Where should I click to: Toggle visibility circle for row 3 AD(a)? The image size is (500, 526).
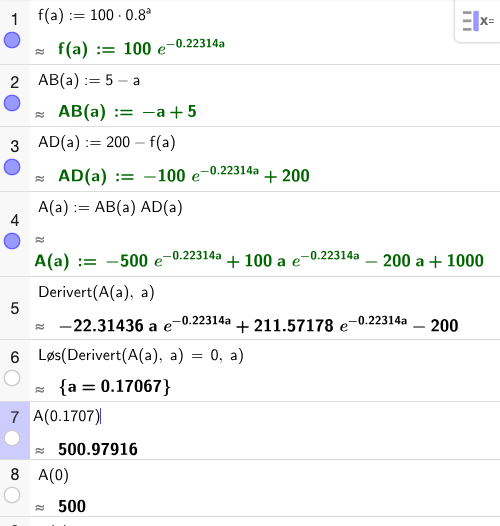click(12, 167)
